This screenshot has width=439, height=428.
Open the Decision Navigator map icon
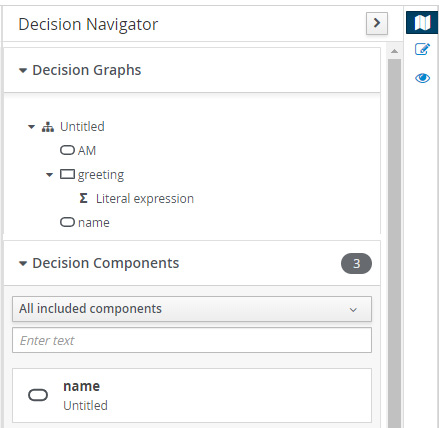422,23
